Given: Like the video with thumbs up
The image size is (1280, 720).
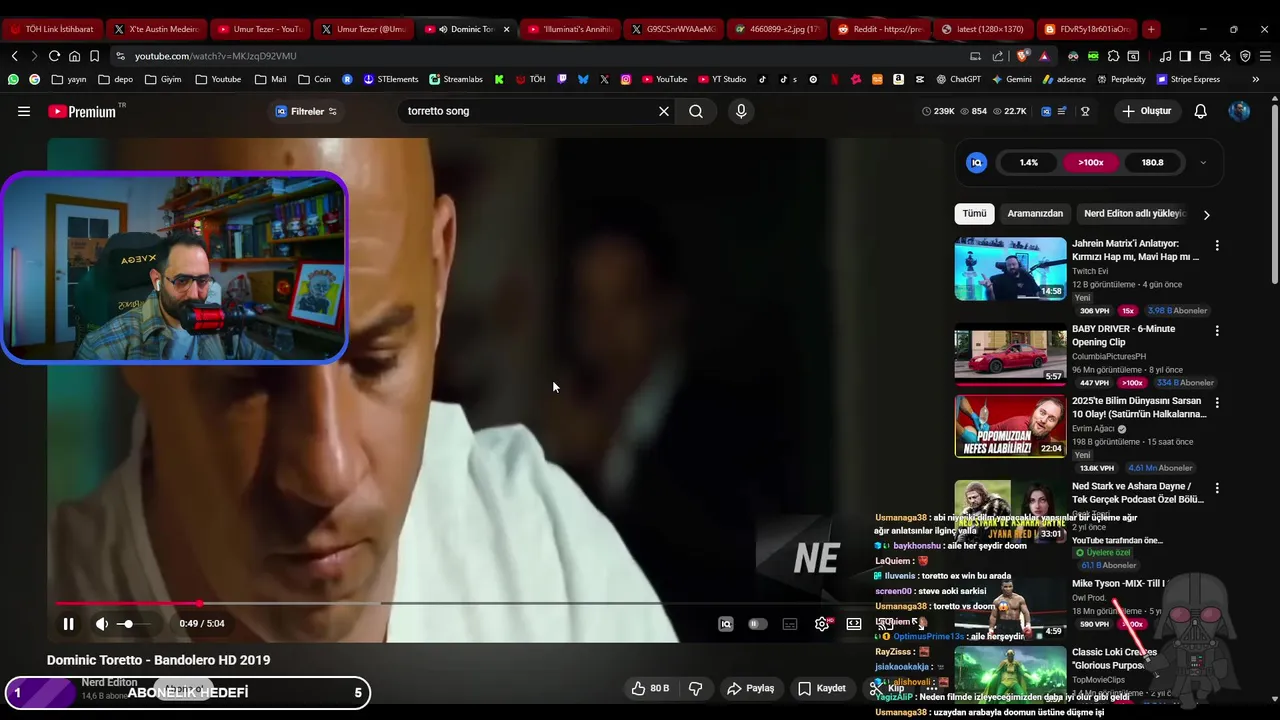Looking at the screenshot, I should (x=649, y=688).
